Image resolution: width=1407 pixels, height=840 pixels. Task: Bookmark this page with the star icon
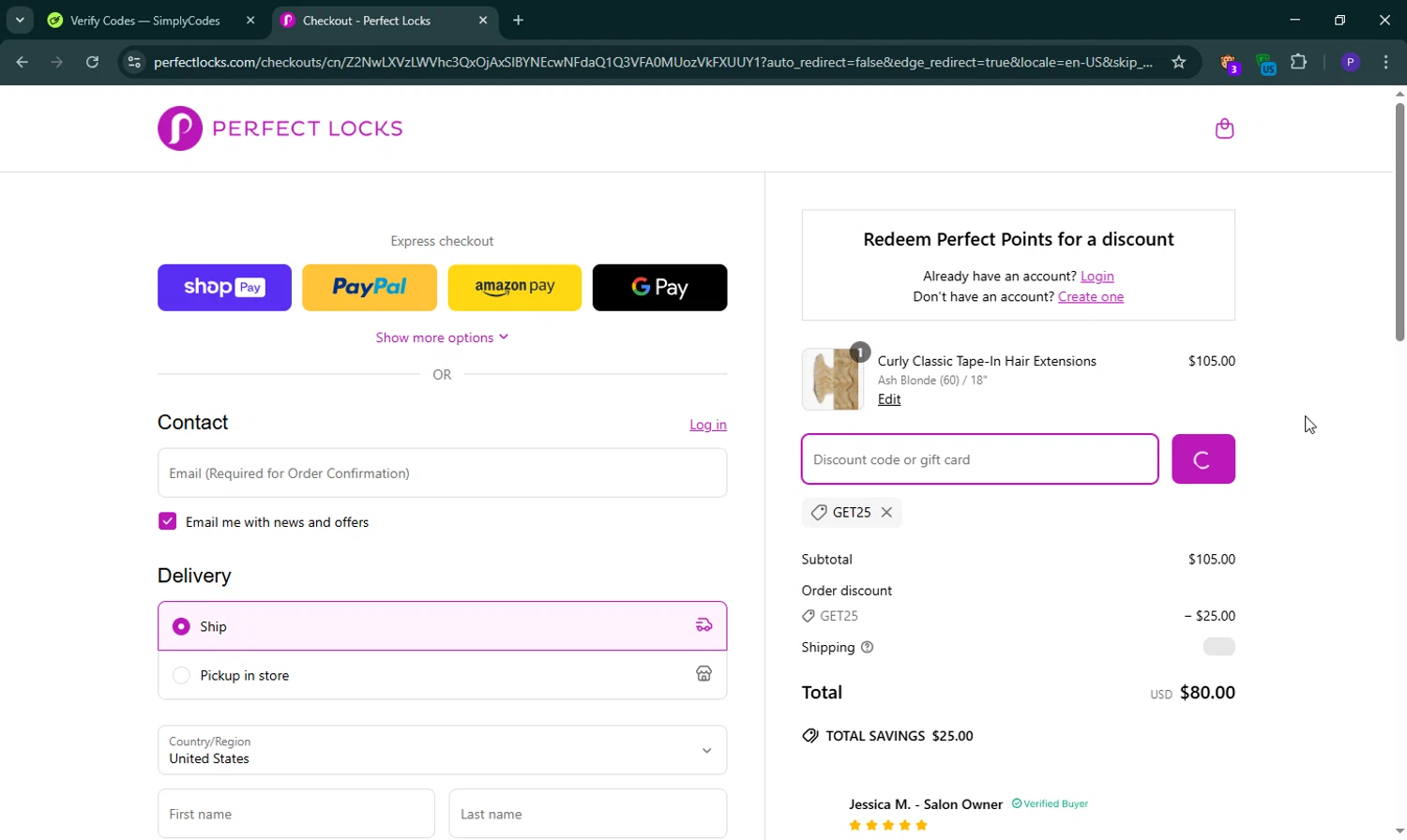point(1179,62)
